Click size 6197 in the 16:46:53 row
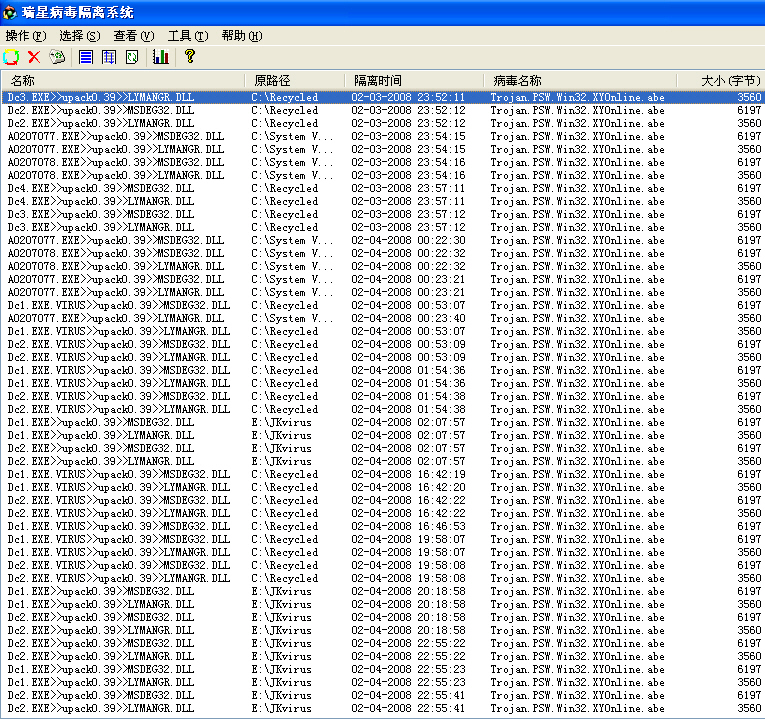This screenshot has height=719, width=765. coord(749,526)
